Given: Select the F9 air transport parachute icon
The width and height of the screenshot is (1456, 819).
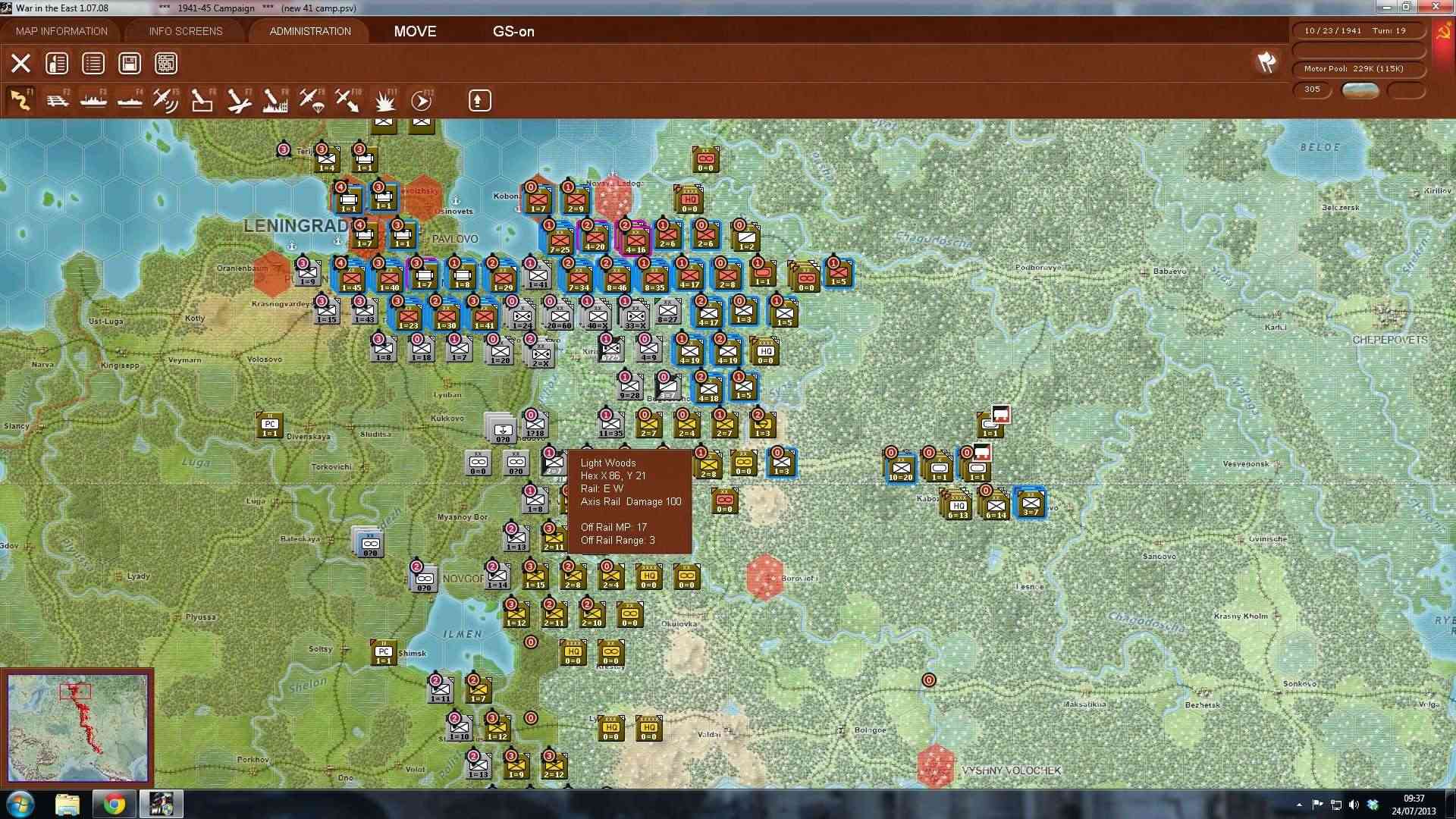Looking at the screenshot, I should pos(311,100).
